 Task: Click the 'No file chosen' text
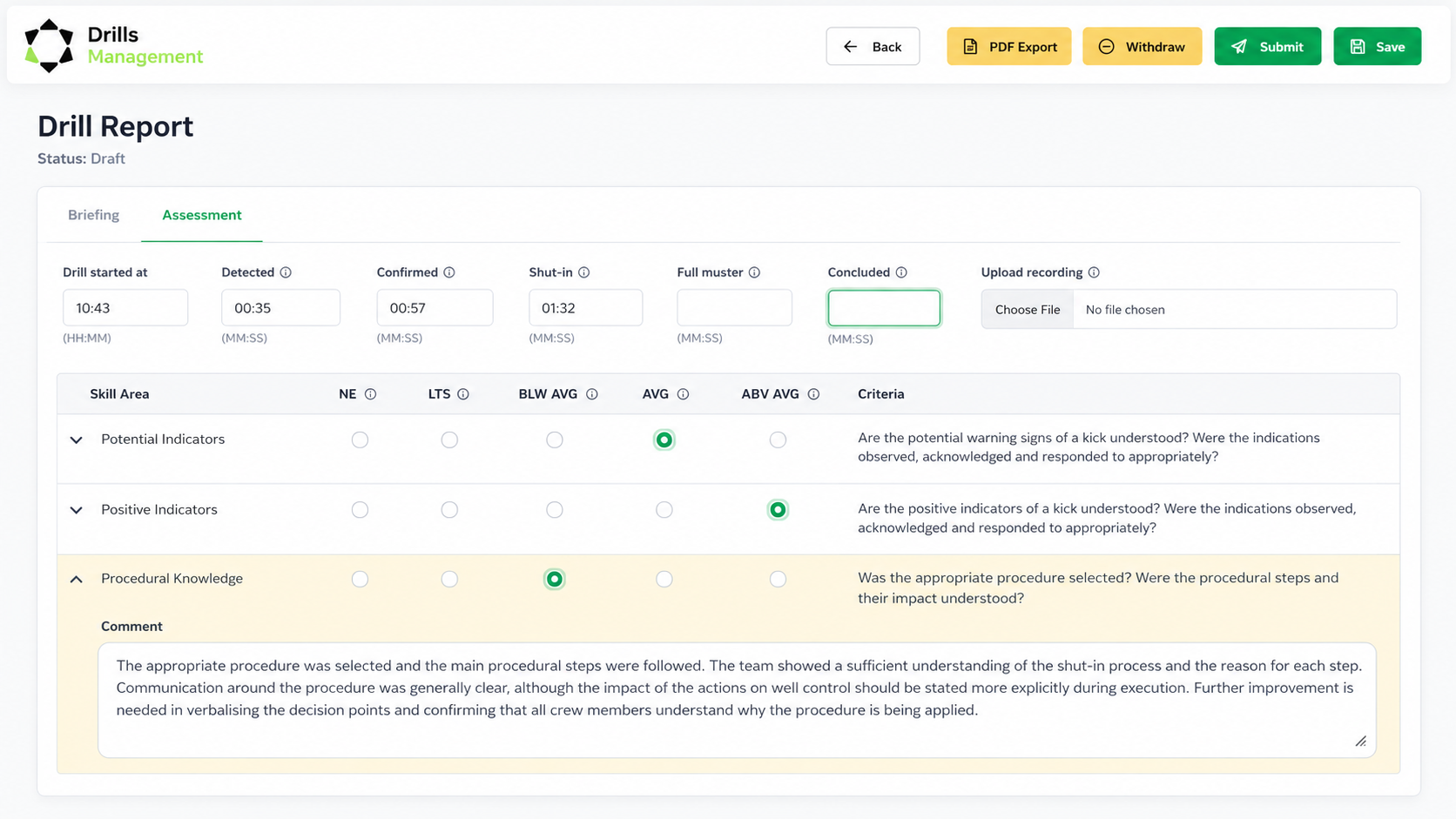point(1125,310)
